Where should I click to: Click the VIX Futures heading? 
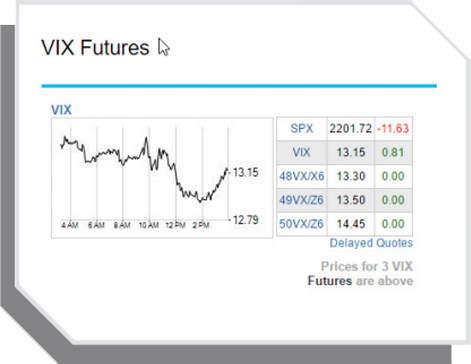click(x=95, y=47)
